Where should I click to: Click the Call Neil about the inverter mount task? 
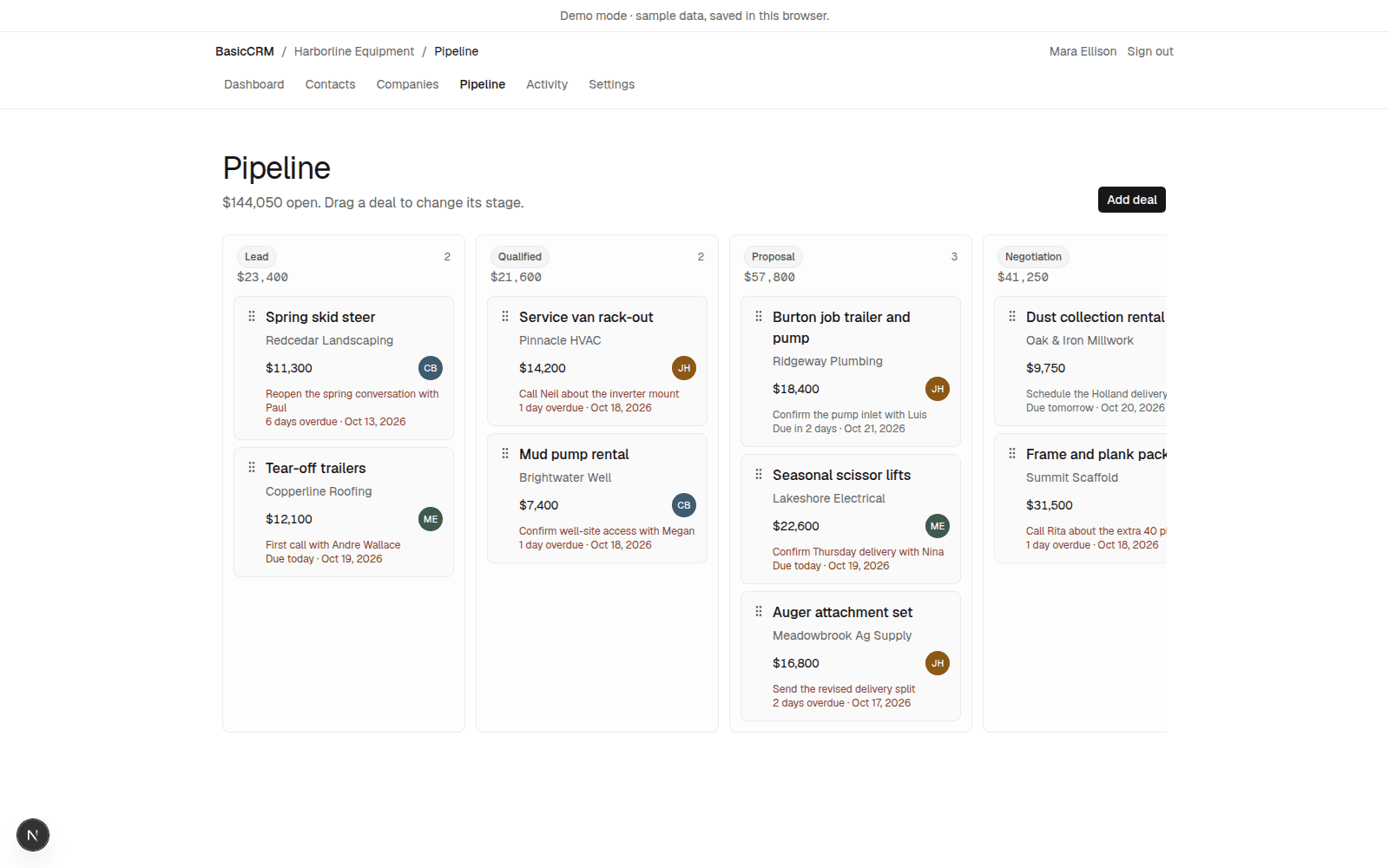pyautogui.click(x=599, y=394)
